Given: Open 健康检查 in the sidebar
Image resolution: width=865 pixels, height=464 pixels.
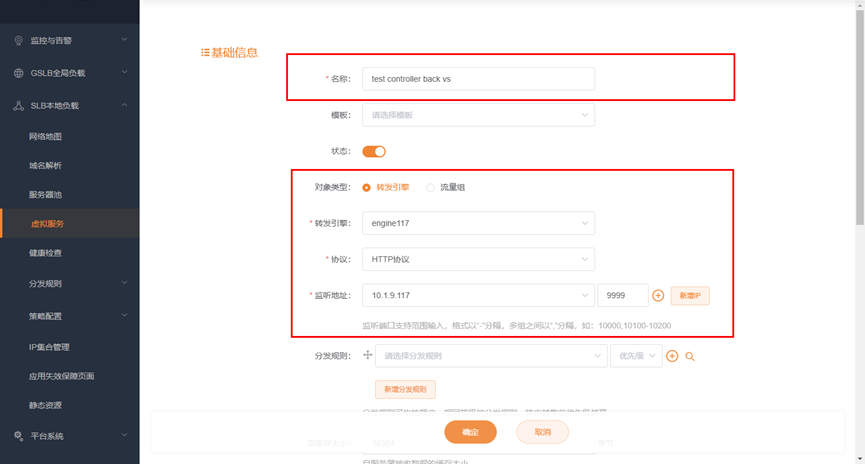Looking at the screenshot, I should [46, 254].
